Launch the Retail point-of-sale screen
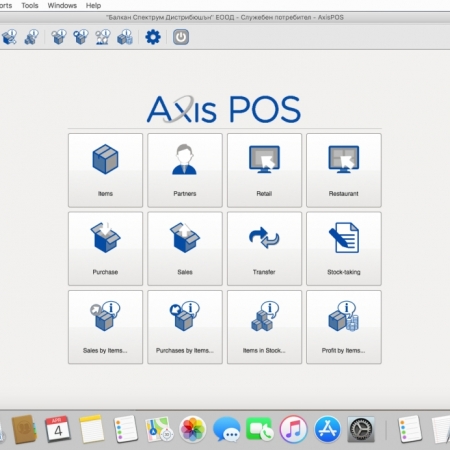Viewport: 450px width, 450px height. (x=264, y=170)
